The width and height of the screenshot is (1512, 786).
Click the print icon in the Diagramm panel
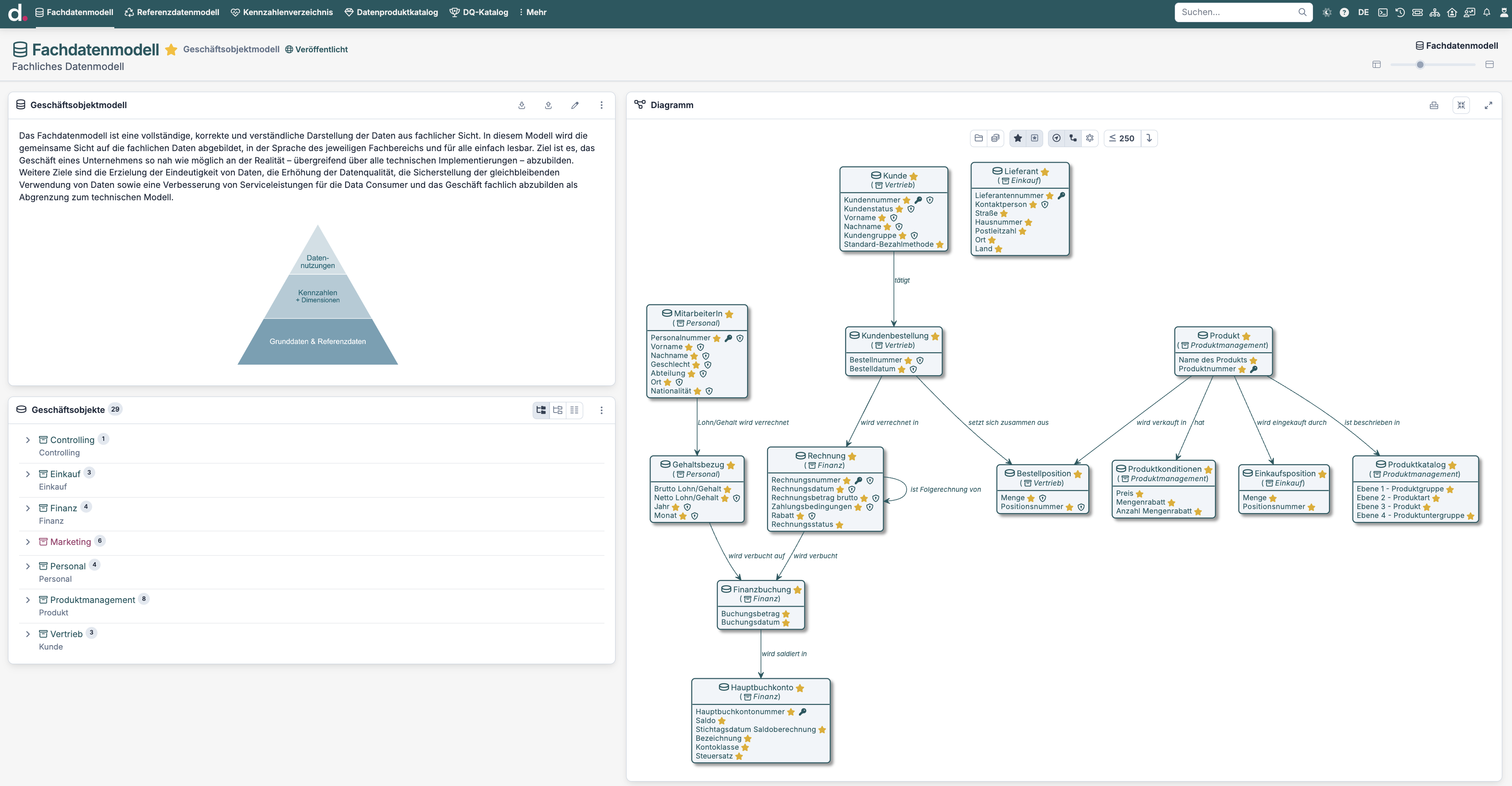point(1434,105)
